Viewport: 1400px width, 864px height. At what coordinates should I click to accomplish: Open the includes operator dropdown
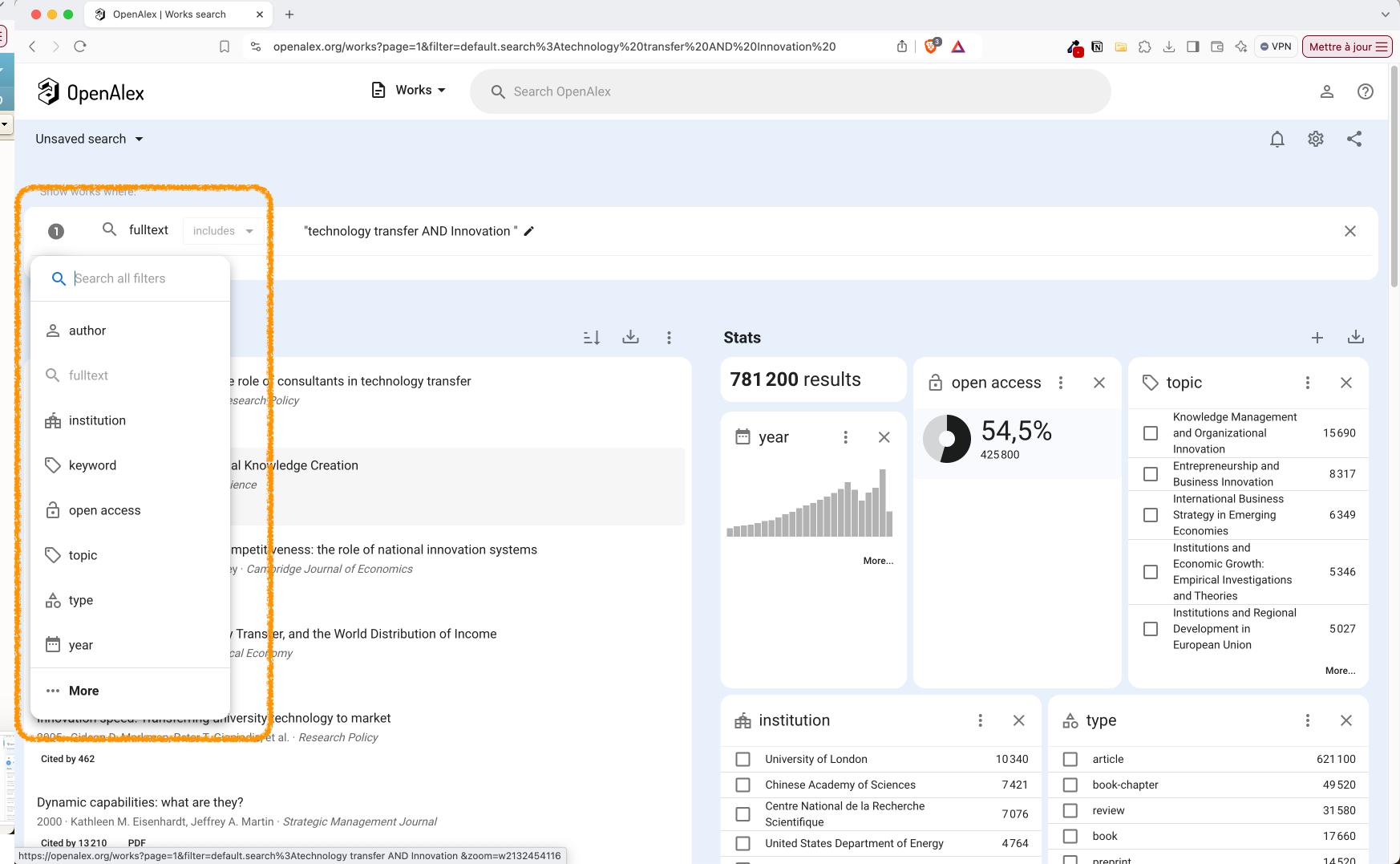(x=223, y=231)
